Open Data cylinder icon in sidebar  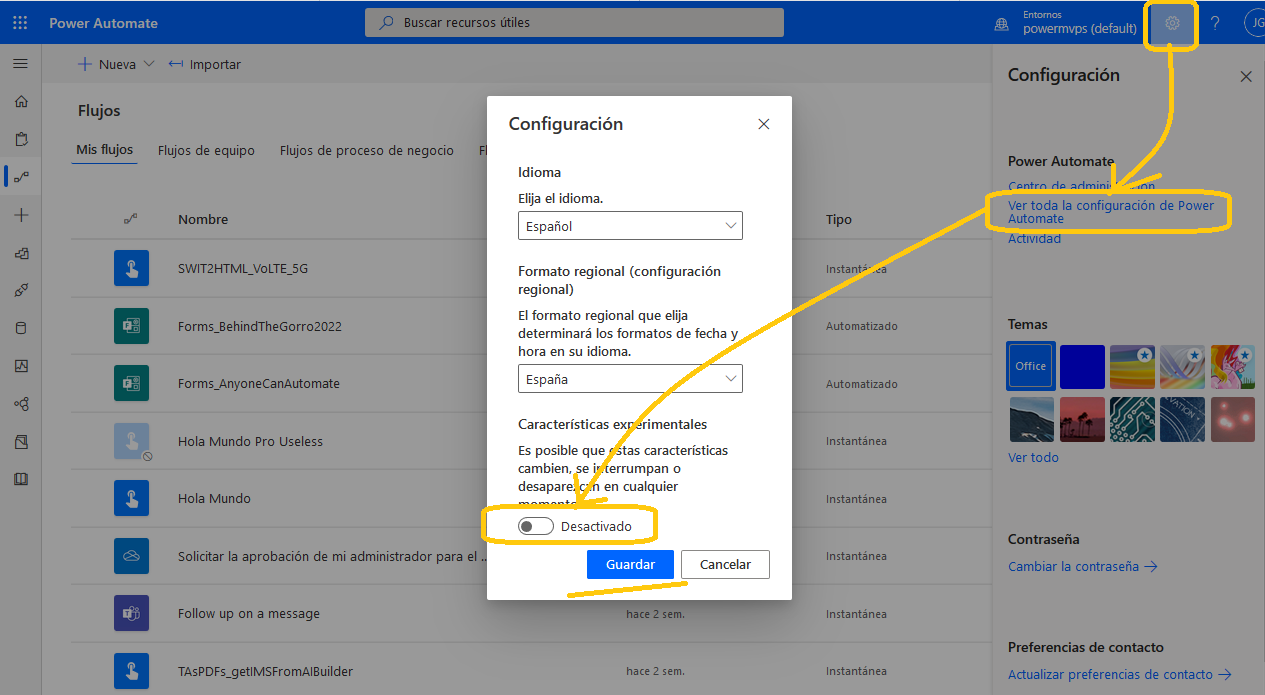pyautogui.click(x=21, y=328)
